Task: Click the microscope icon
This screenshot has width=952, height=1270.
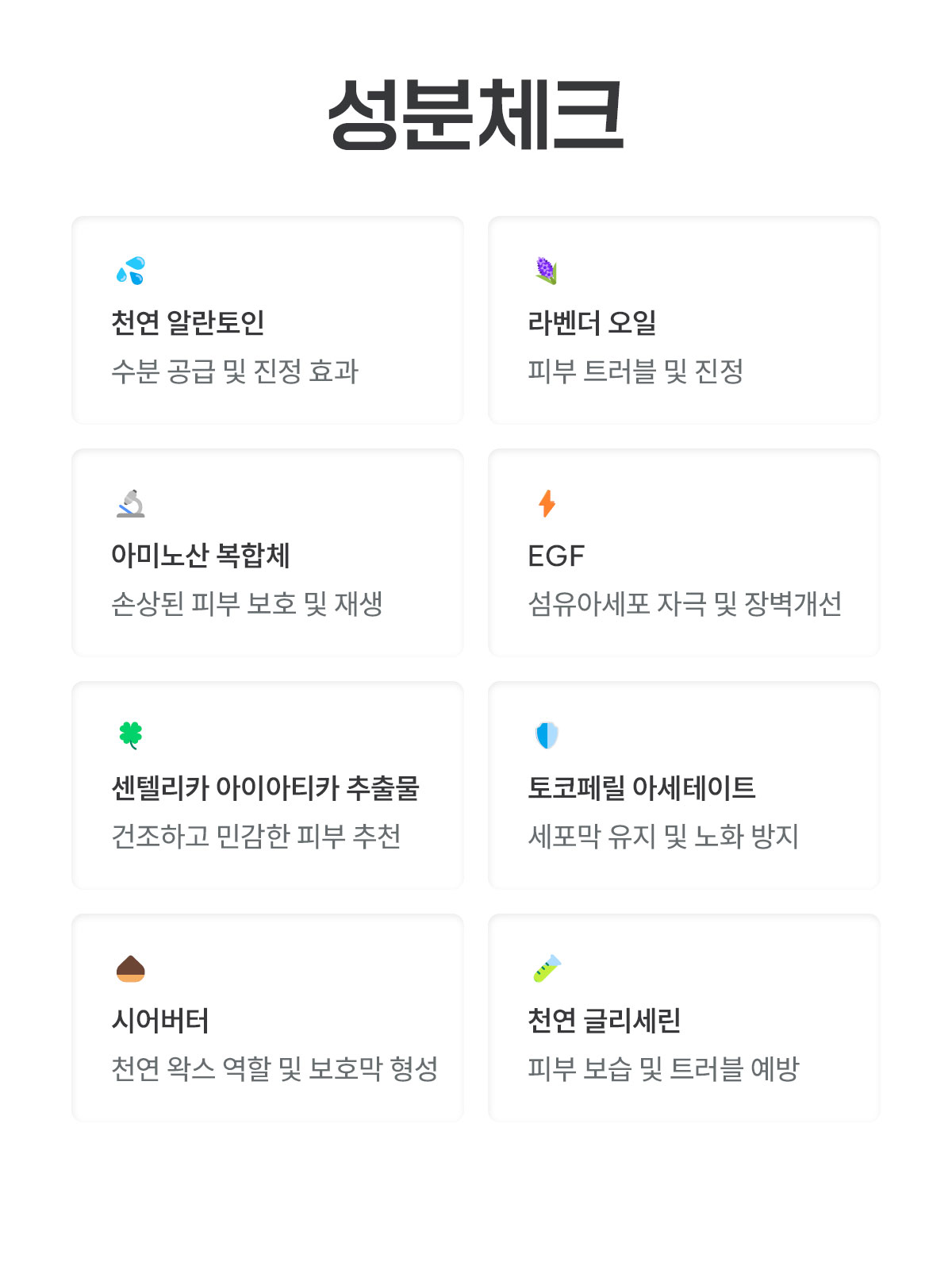Action: tap(131, 503)
